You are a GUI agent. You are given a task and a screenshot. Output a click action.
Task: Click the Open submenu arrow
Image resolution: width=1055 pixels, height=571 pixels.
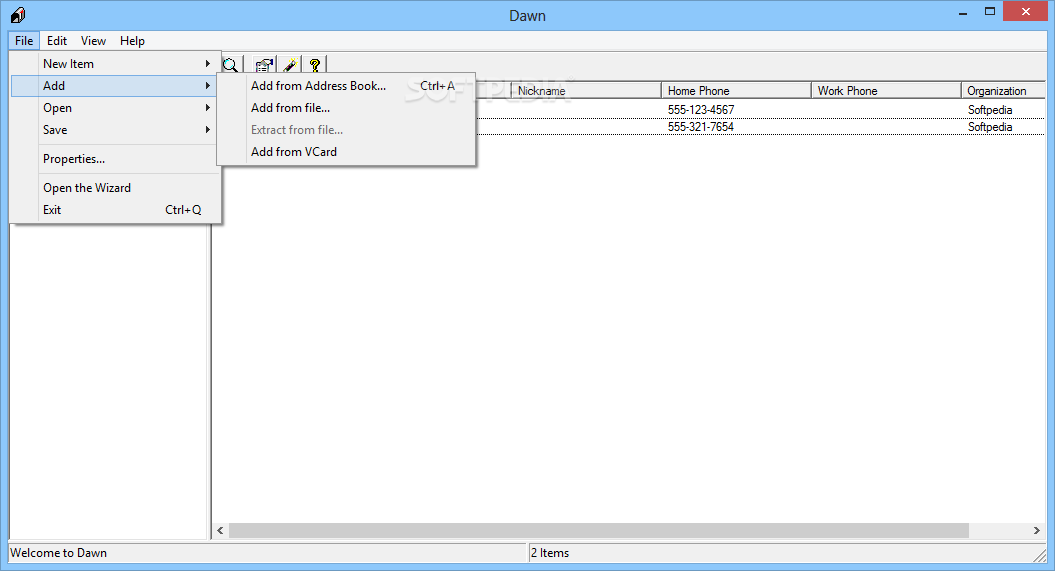coord(207,108)
